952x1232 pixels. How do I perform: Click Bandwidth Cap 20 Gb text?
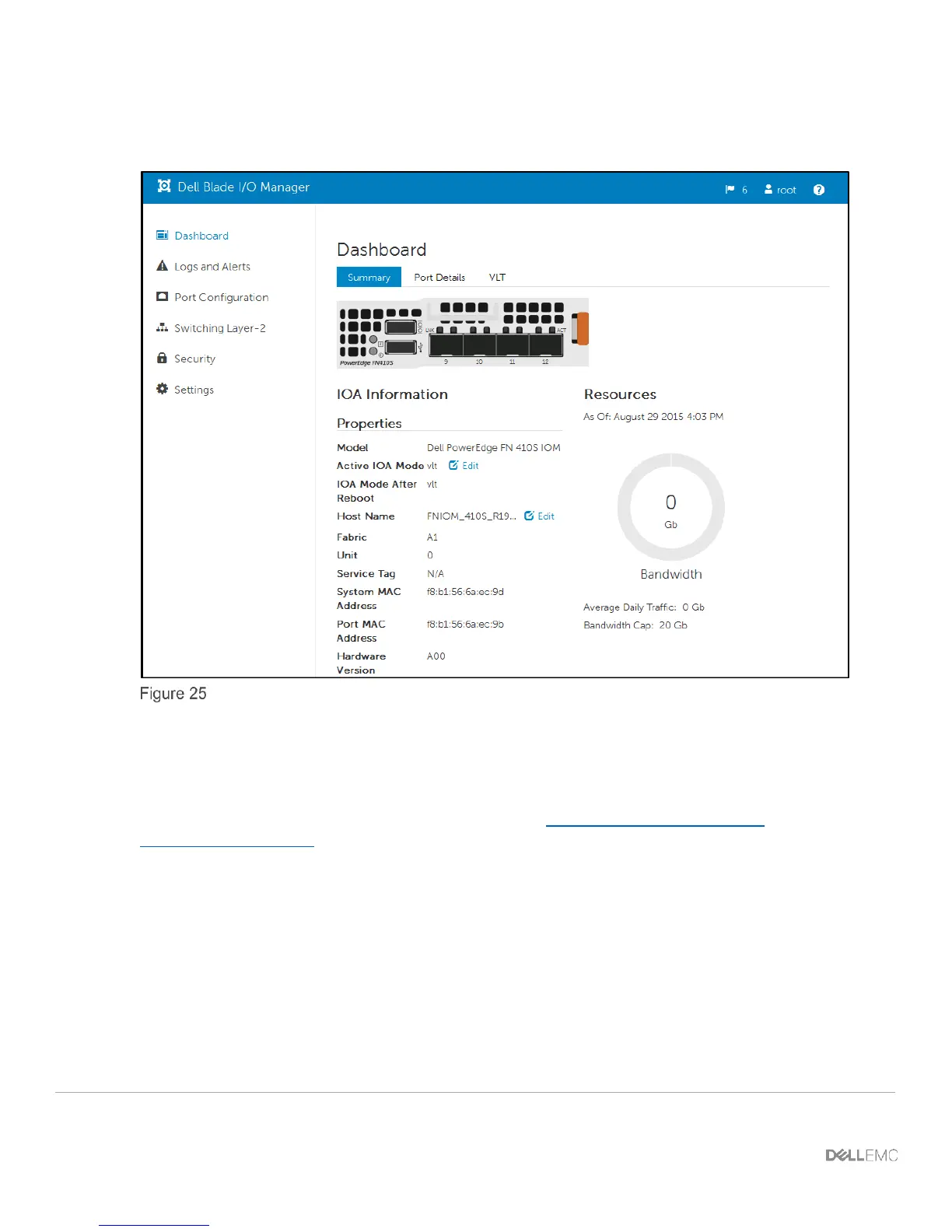pos(635,625)
